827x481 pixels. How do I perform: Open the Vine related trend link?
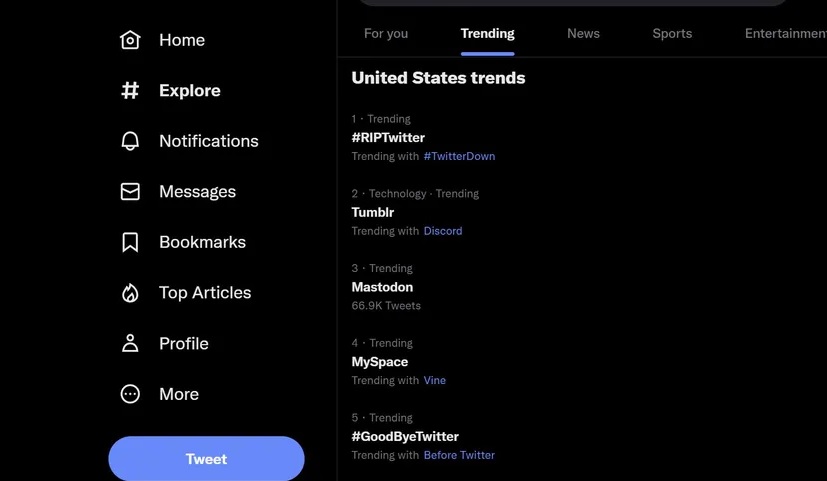(435, 380)
